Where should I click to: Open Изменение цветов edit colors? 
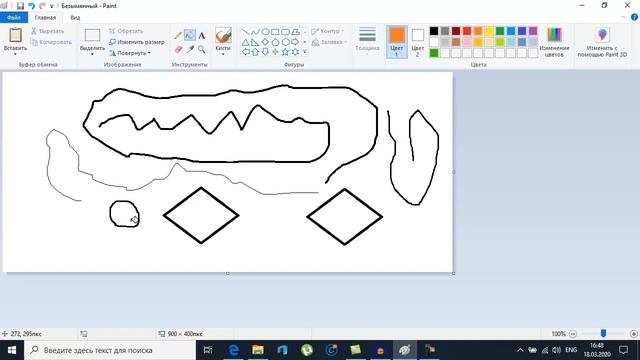coord(554,42)
